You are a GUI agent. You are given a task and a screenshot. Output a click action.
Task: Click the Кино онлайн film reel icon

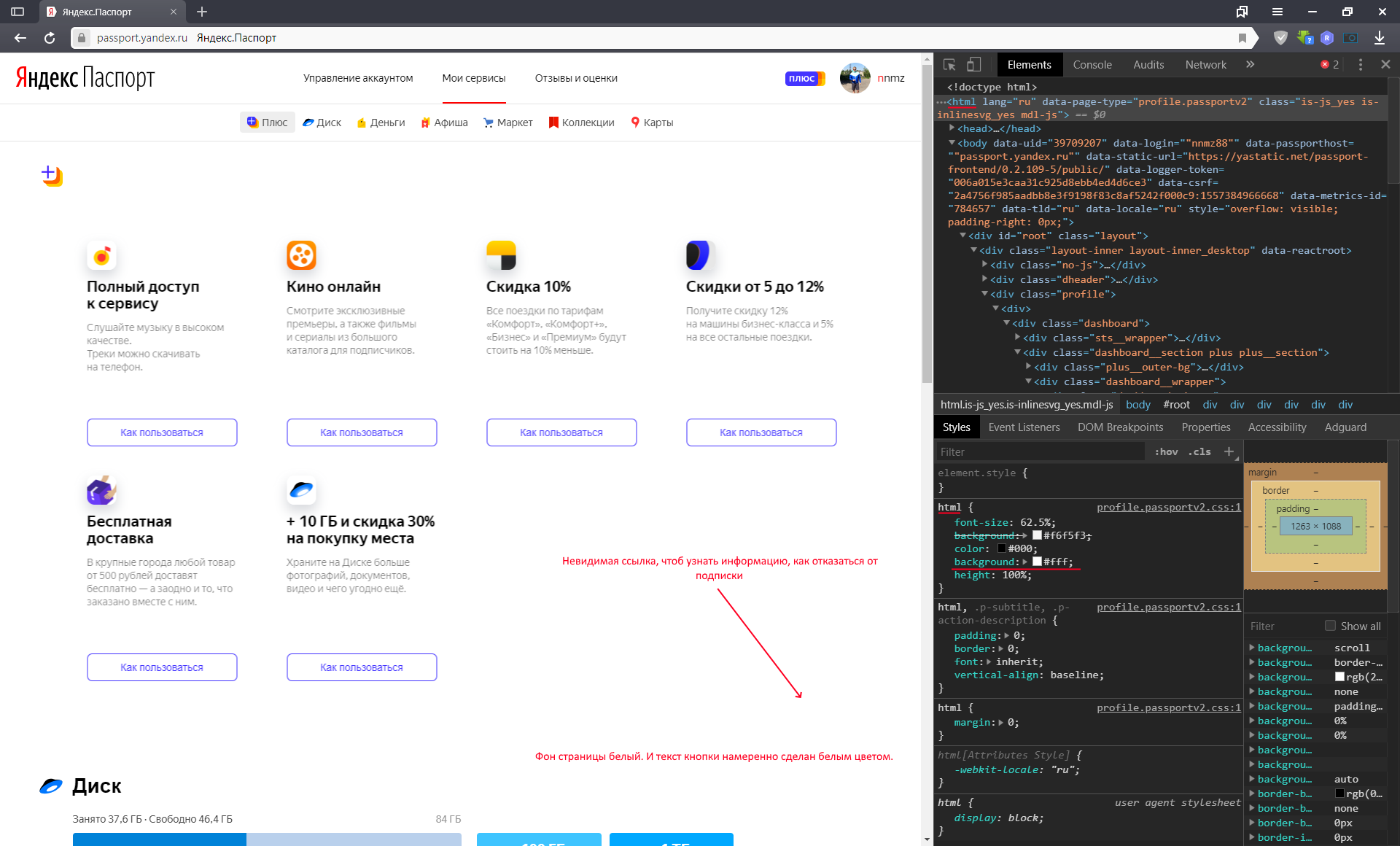click(301, 255)
